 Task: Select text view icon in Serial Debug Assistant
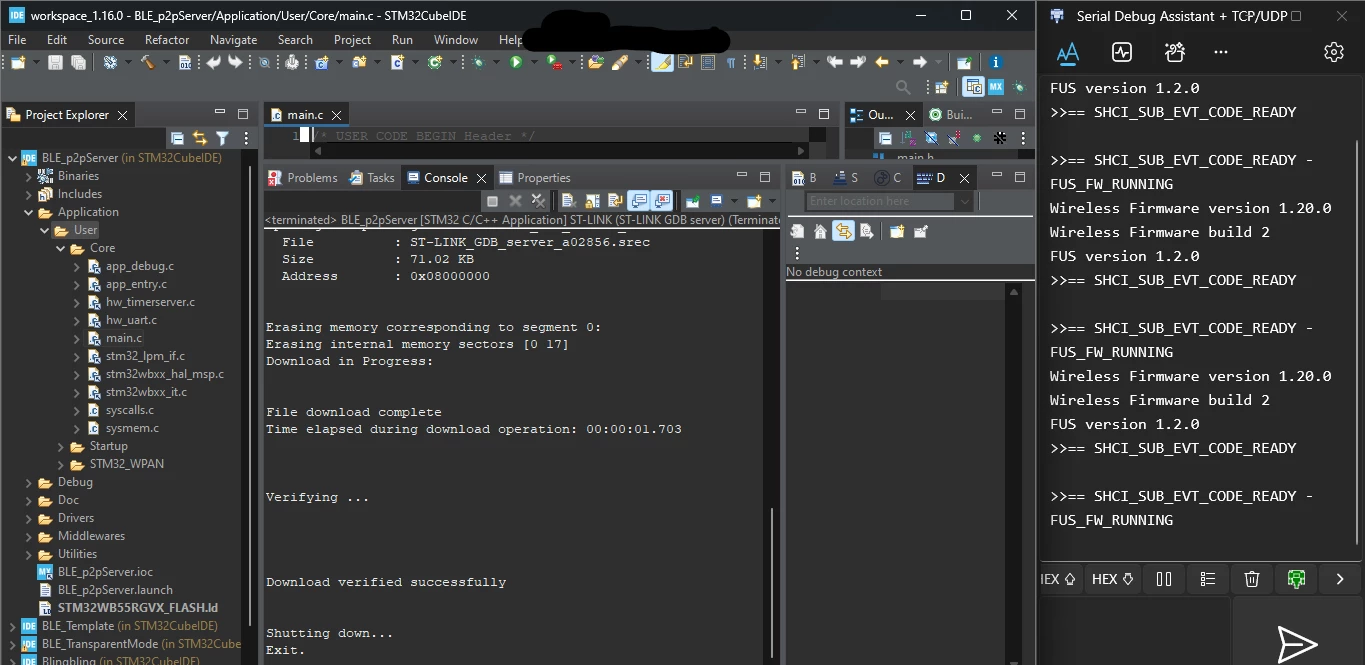point(1068,52)
